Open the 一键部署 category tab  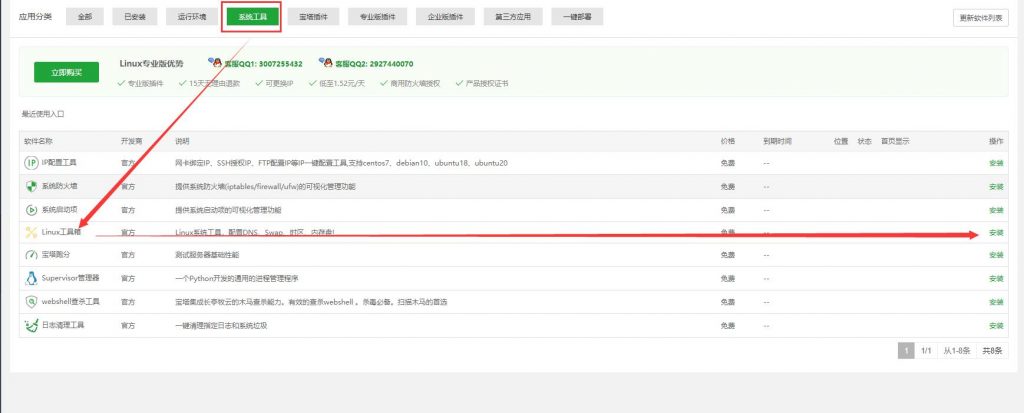click(x=577, y=18)
